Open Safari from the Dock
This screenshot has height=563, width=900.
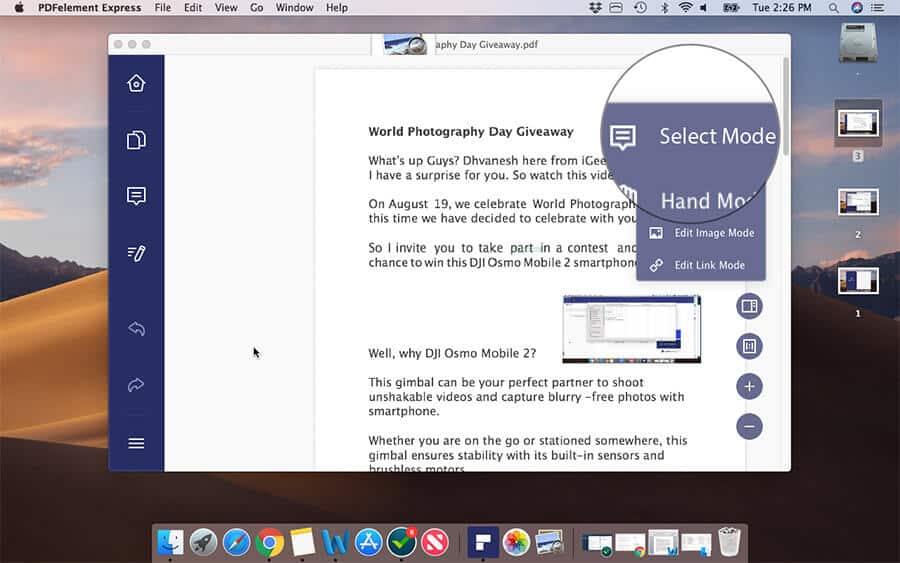click(236, 542)
